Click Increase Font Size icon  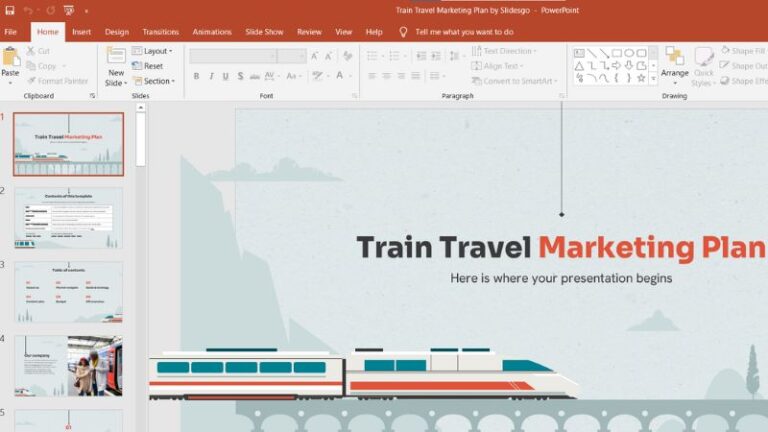pyautogui.click(x=314, y=56)
